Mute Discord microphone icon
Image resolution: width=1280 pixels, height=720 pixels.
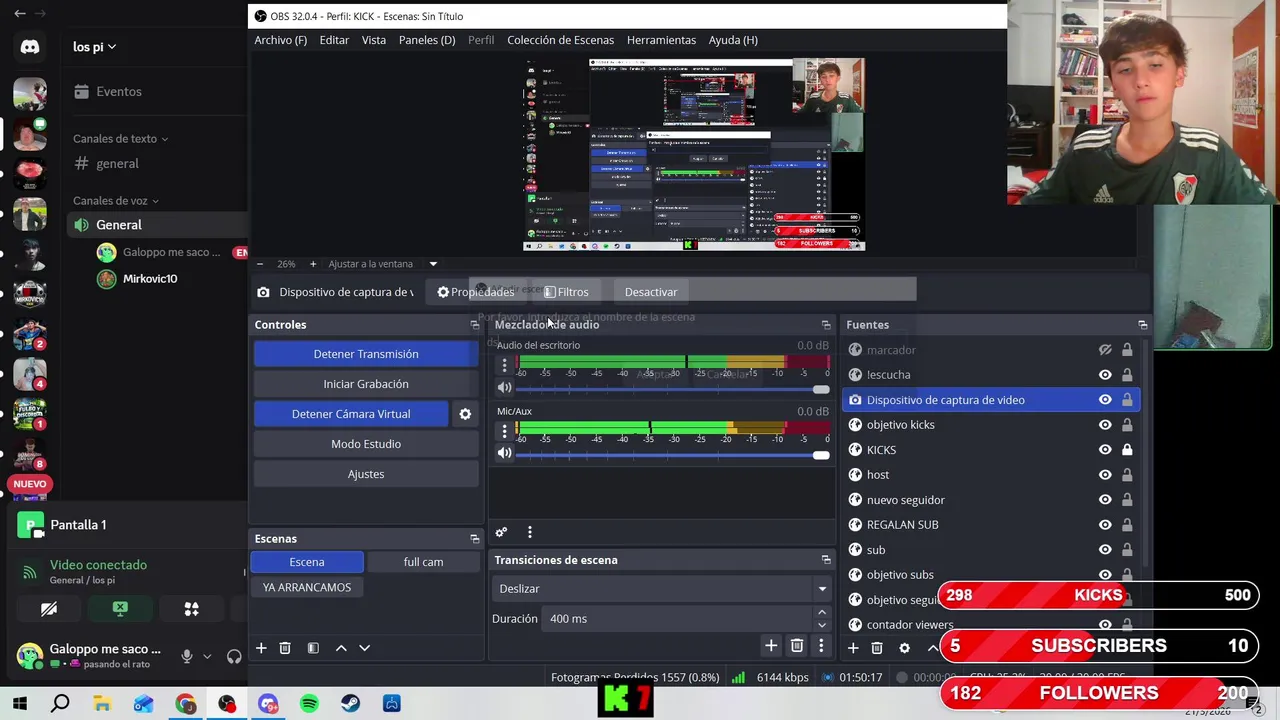[x=186, y=656]
